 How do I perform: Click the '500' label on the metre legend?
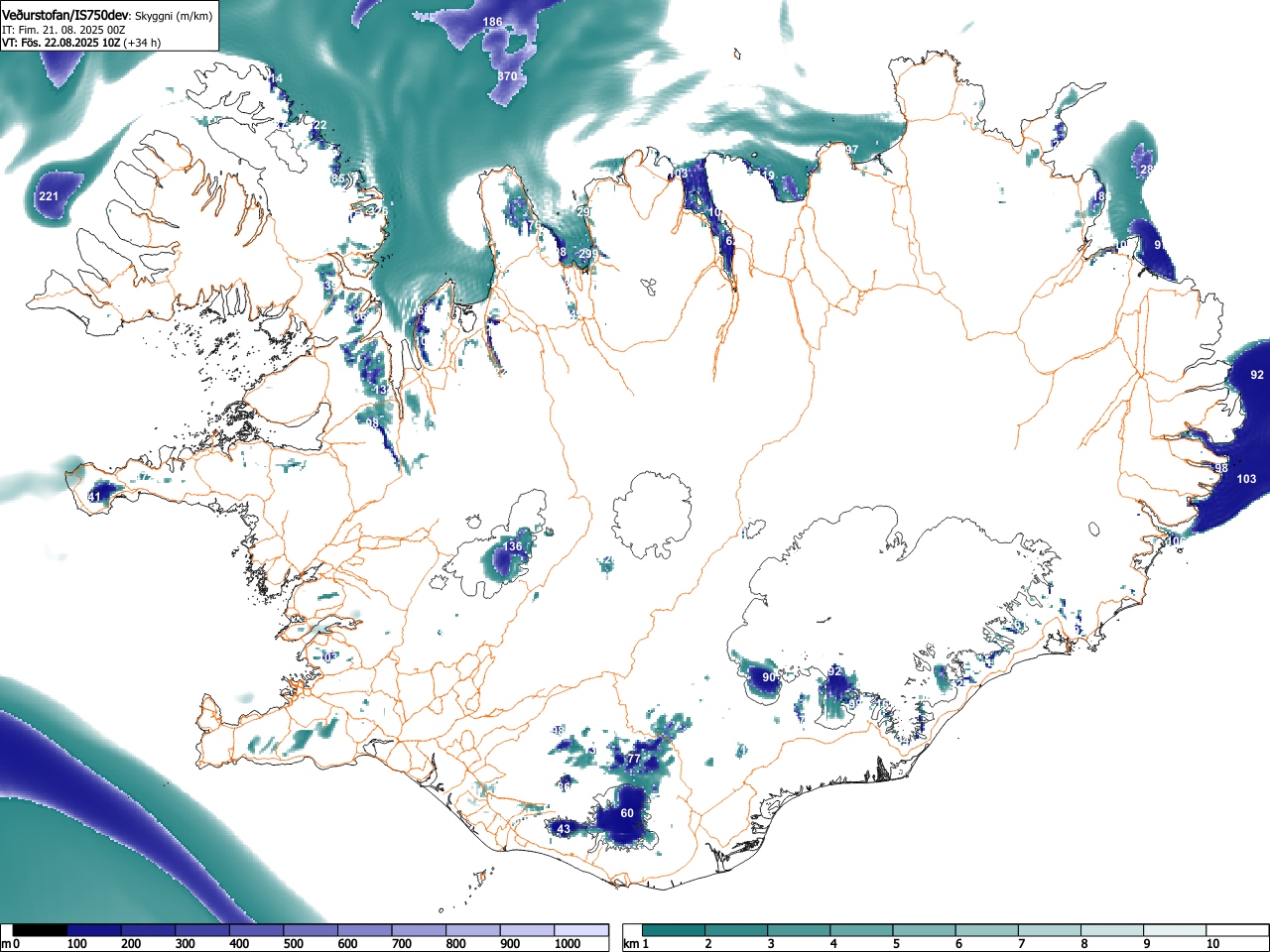(293, 944)
